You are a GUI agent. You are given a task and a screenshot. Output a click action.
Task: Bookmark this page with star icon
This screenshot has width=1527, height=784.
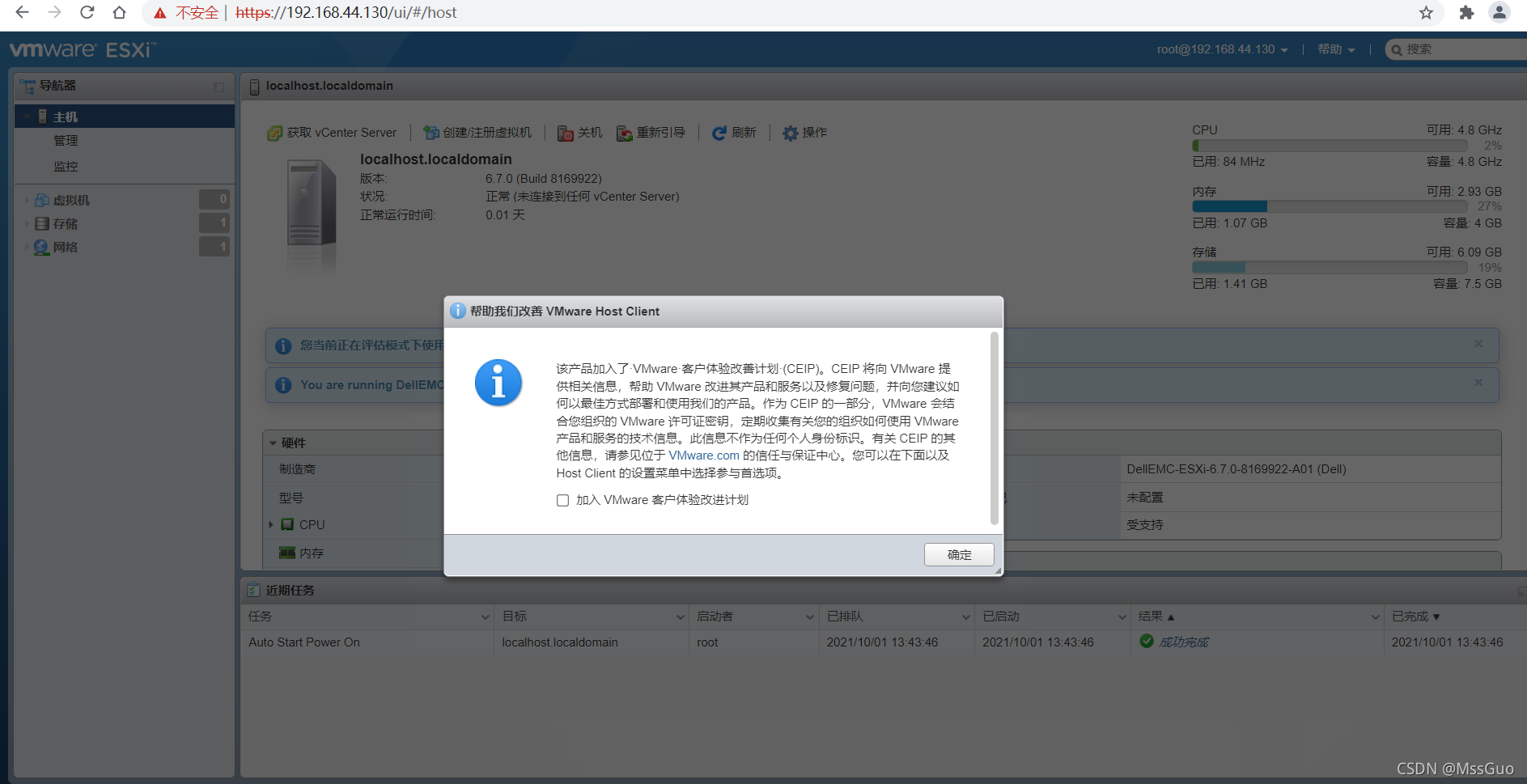[1426, 12]
